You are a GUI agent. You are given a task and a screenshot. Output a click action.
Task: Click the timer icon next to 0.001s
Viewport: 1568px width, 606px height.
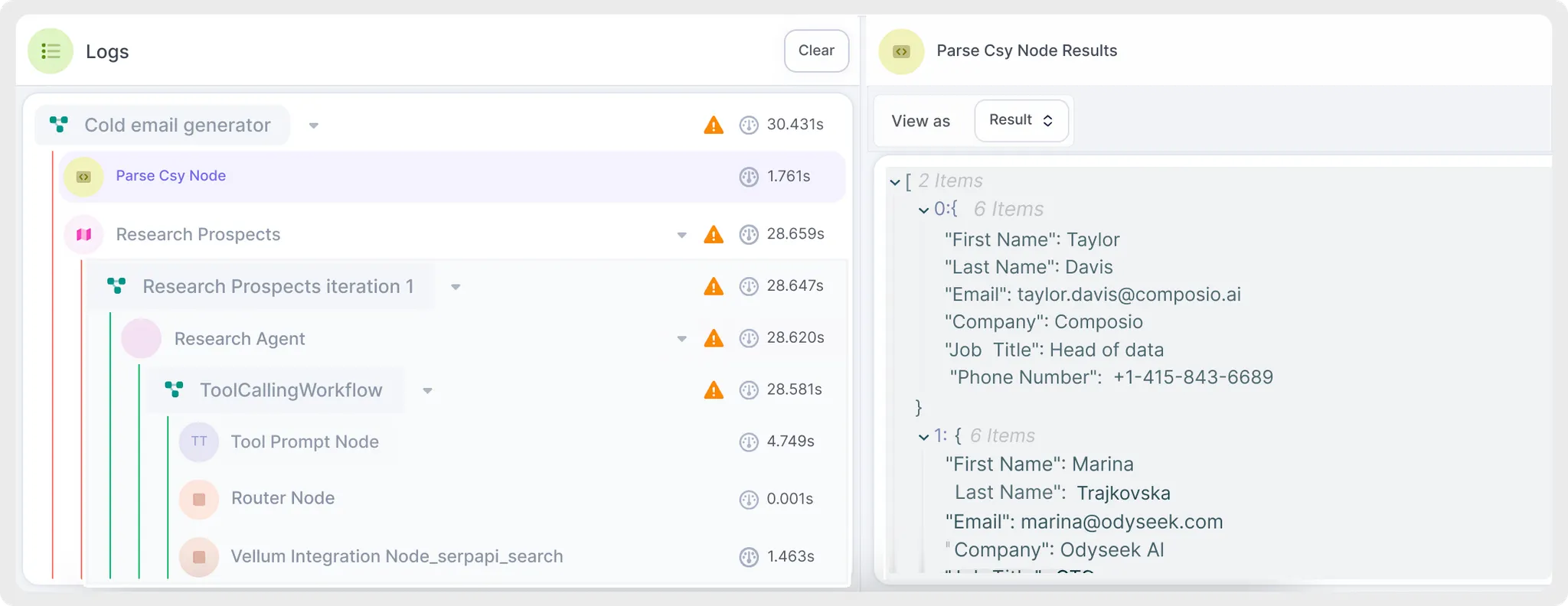[749, 499]
